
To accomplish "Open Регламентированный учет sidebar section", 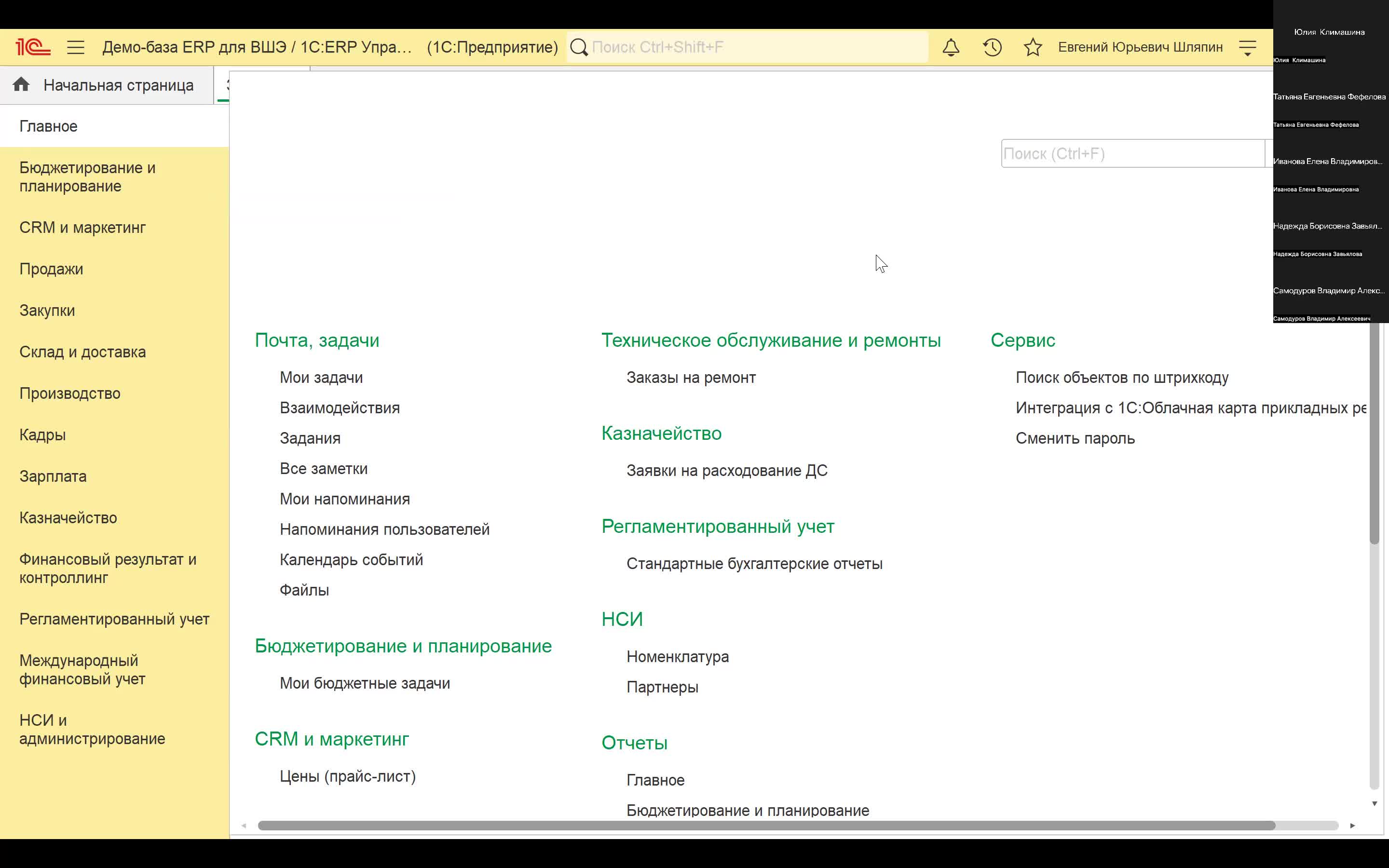I will click(115, 619).
